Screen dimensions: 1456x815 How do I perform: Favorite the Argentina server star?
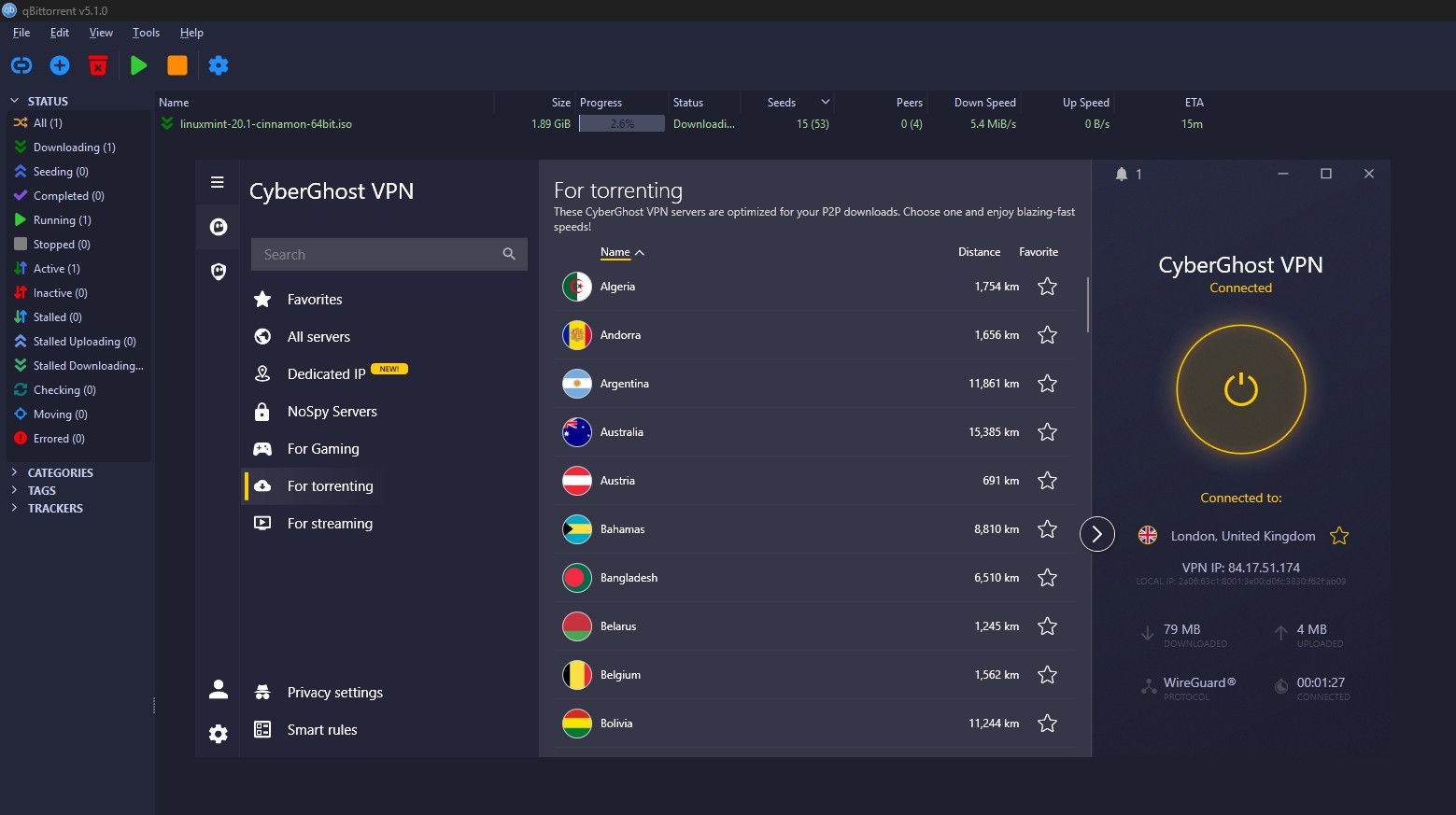coord(1048,384)
